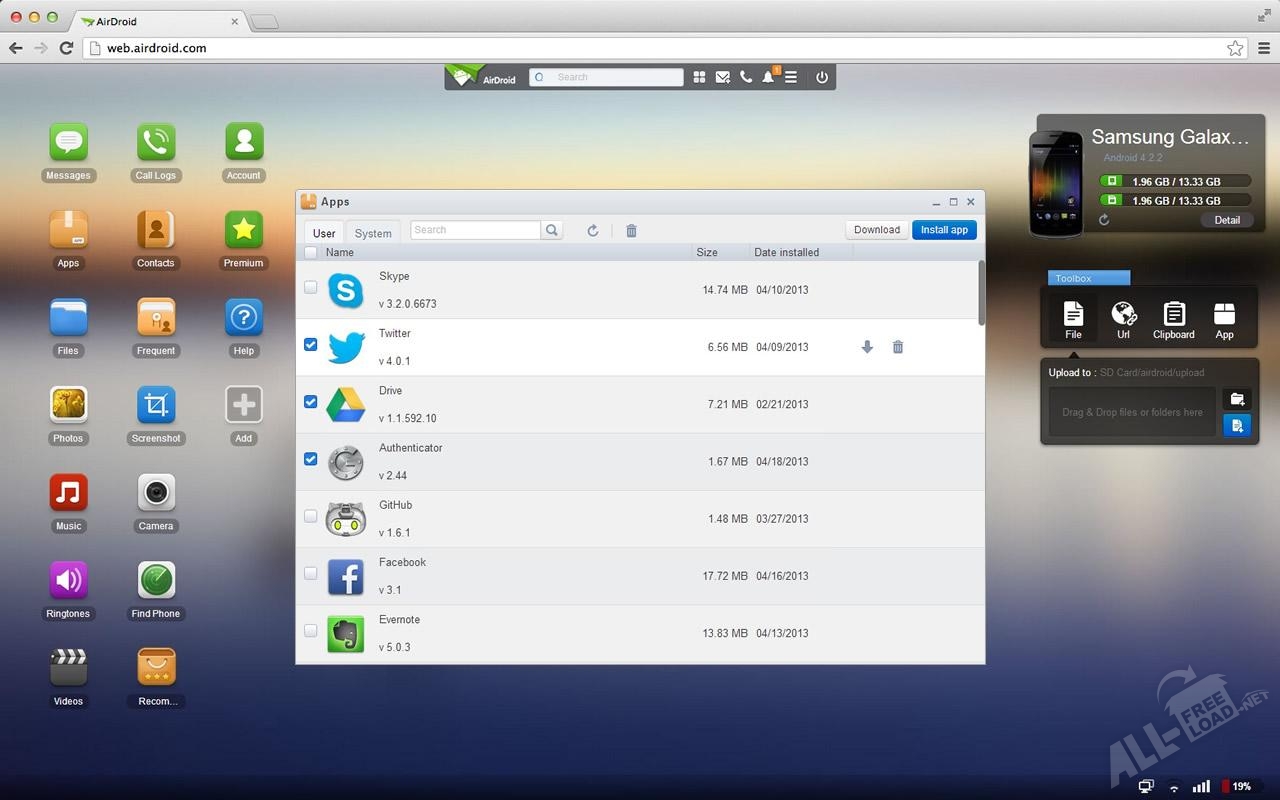Viewport: 1280px width, 800px height.
Task: Toggle the select-all apps checkbox
Action: tap(310, 253)
